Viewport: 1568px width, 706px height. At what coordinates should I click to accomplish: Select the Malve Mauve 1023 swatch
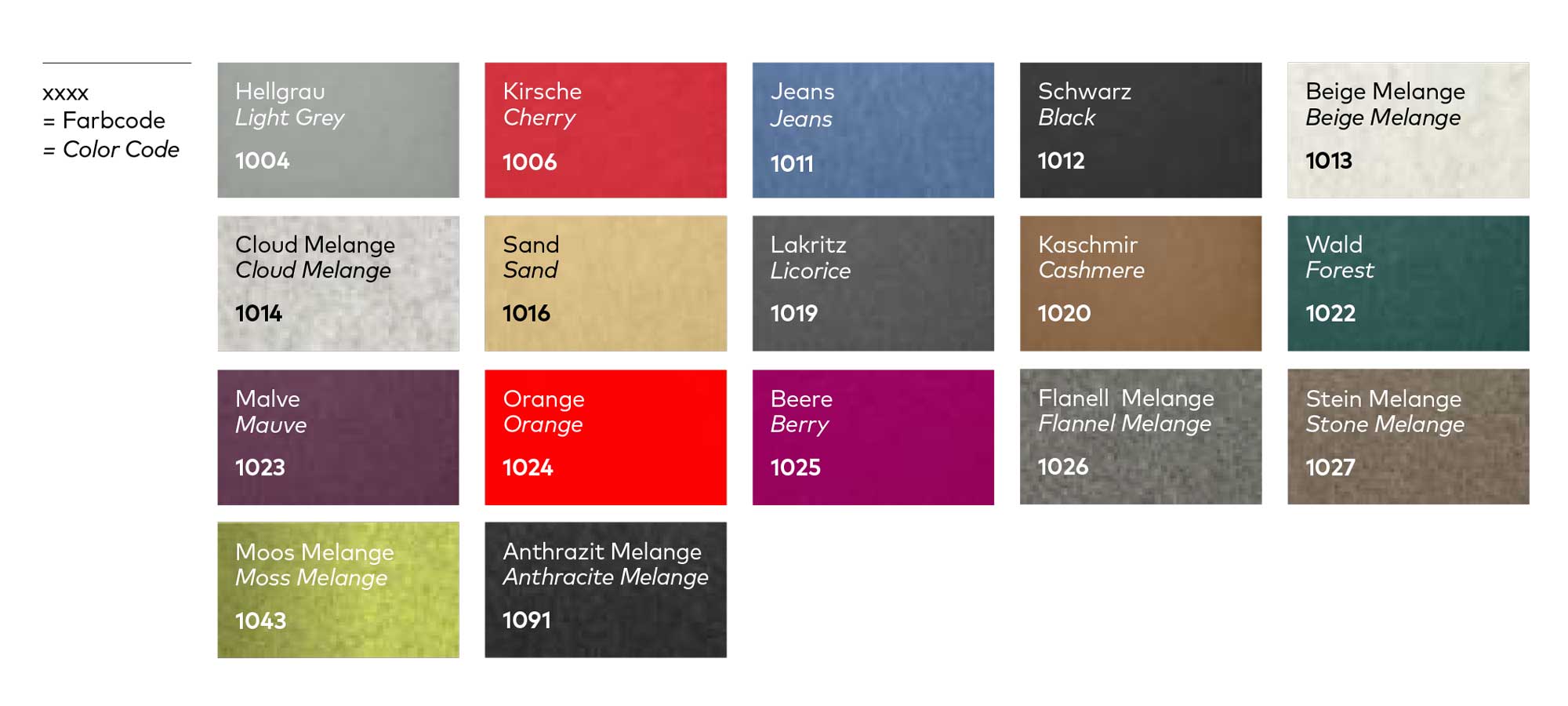click(338, 437)
